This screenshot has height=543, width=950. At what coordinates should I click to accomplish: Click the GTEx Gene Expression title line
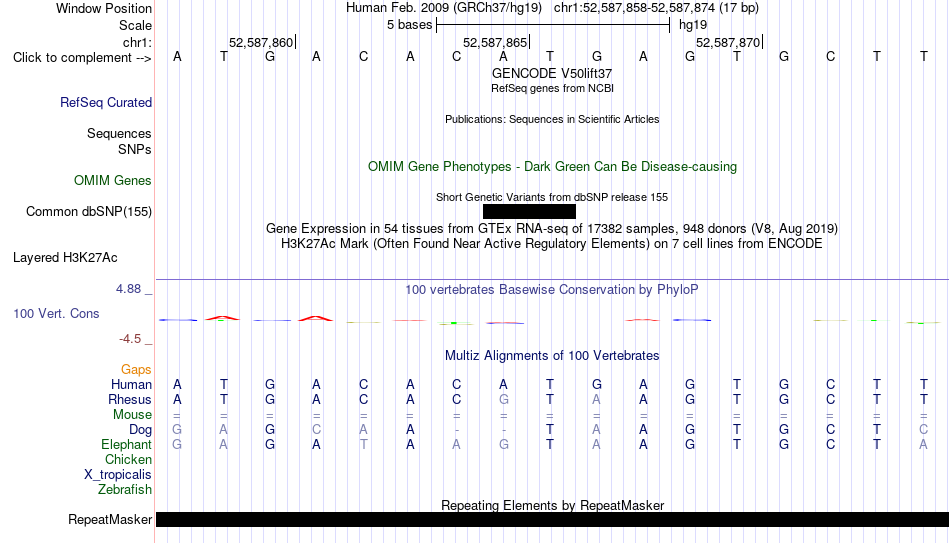(x=552, y=228)
